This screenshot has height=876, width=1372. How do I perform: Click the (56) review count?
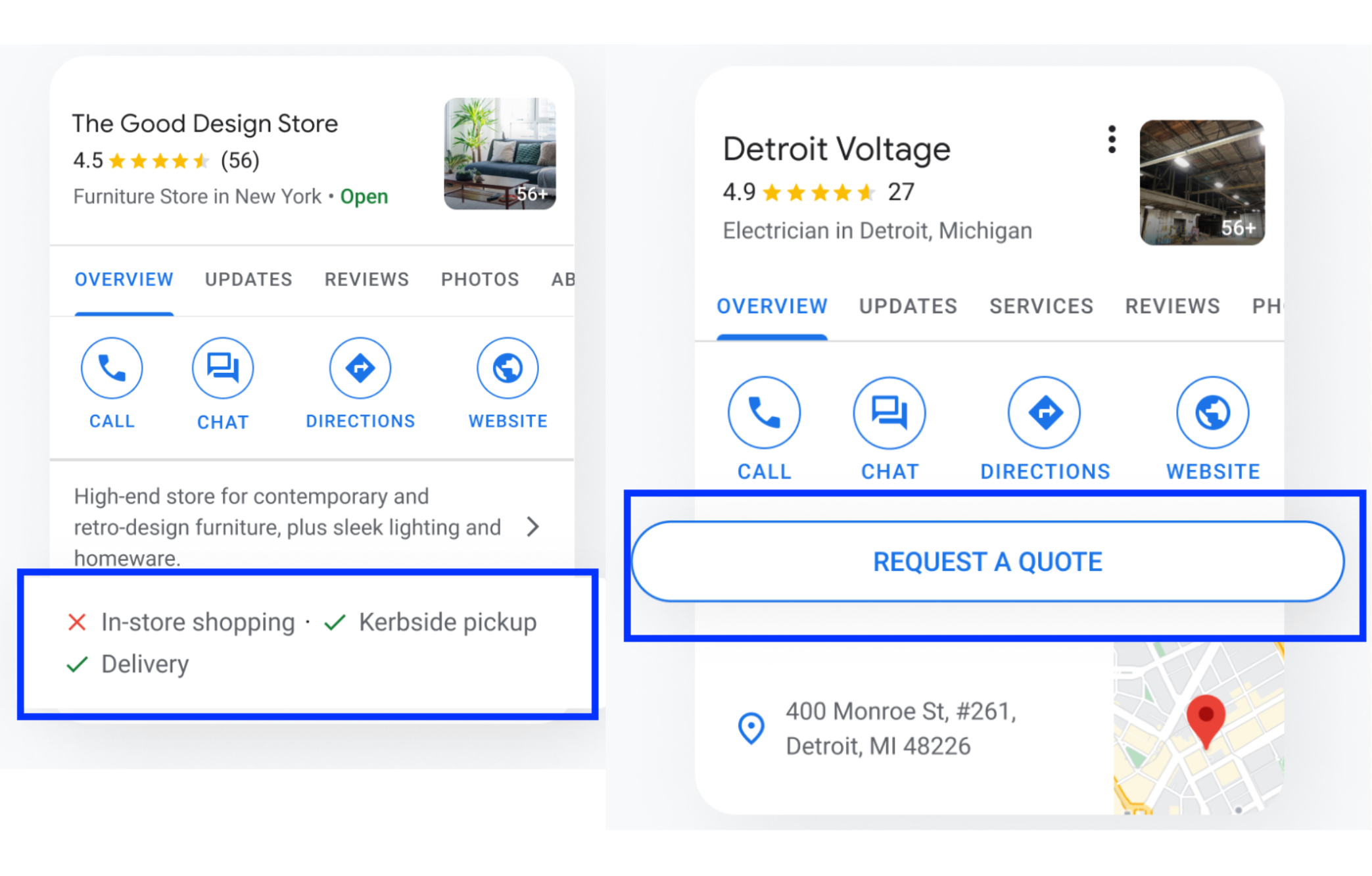click(240, 160)
